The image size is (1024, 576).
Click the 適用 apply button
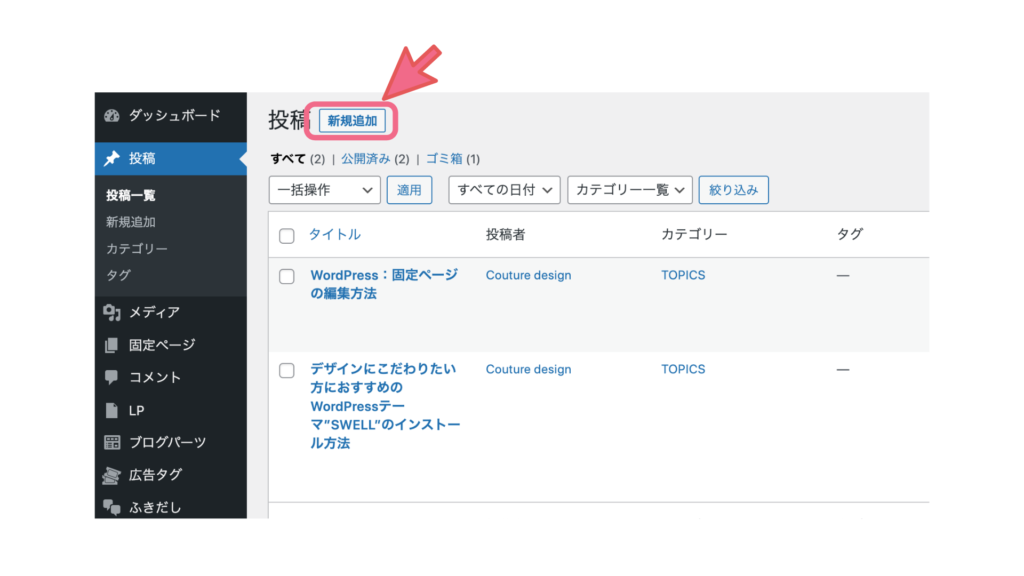coord(409,190)
